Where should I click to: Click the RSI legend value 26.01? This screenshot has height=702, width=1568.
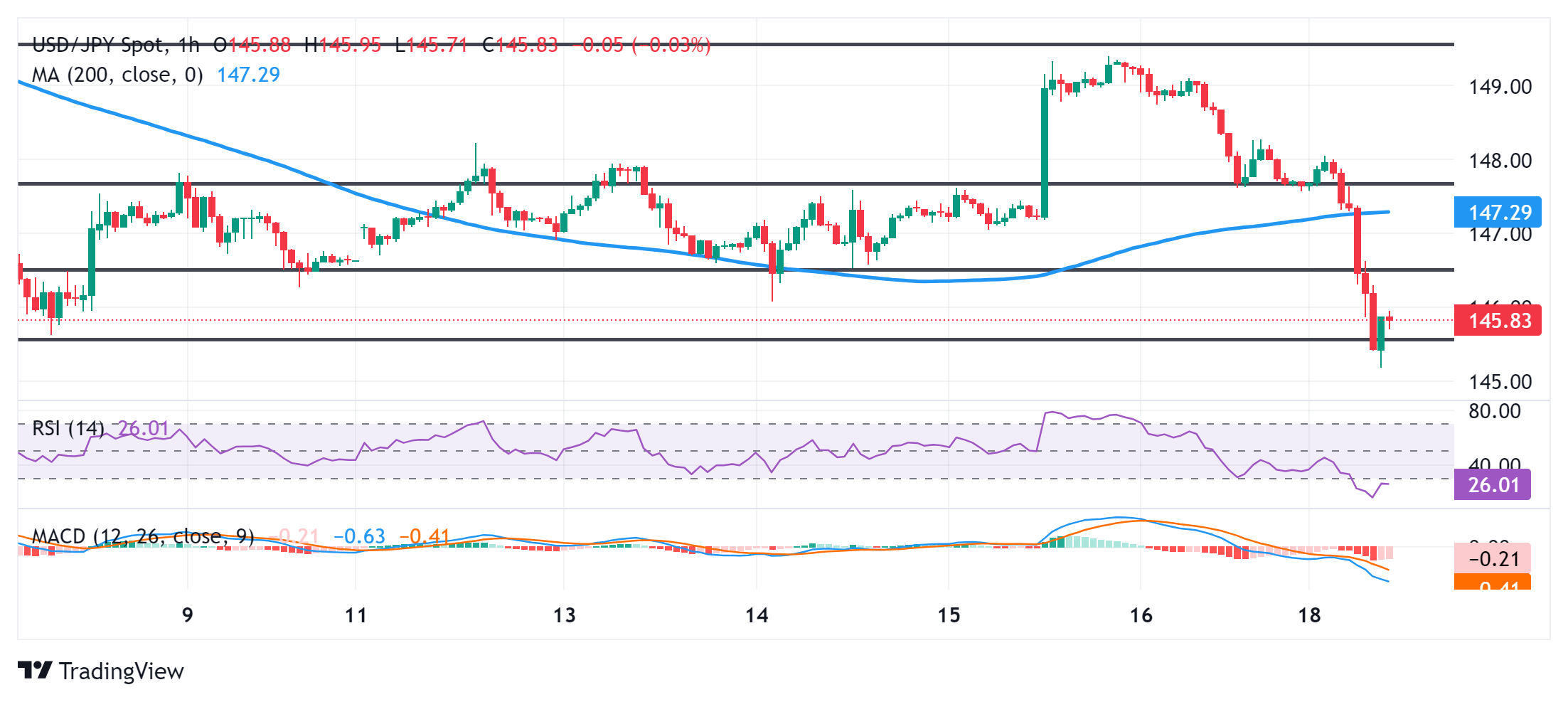(143, 428)
